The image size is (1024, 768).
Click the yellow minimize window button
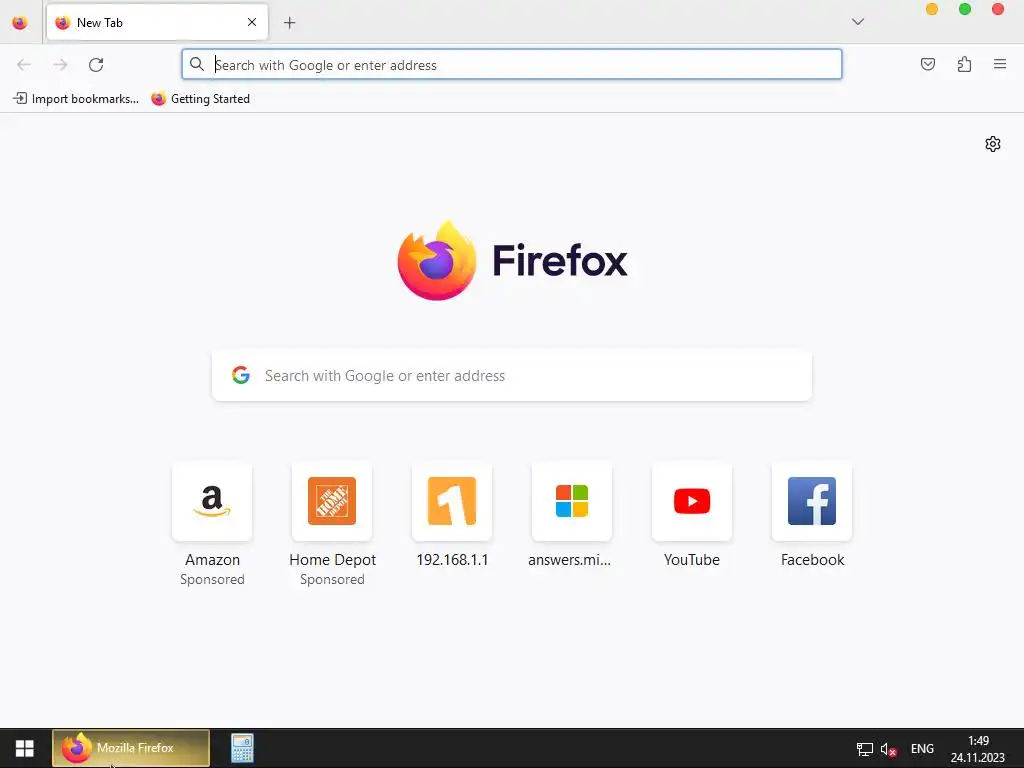click(932, 9)
